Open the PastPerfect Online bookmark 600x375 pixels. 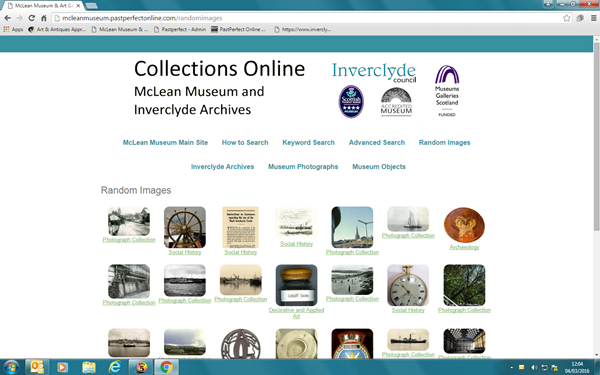(238, 29)
